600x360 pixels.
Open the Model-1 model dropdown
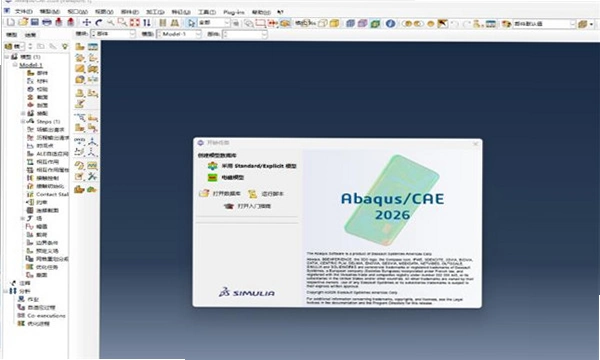click(x=179, y=34)
